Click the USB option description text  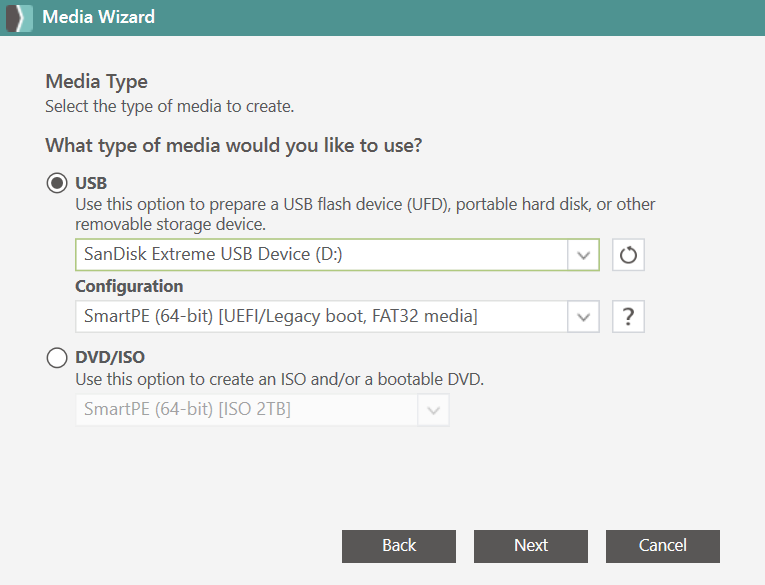click(365, 214)
